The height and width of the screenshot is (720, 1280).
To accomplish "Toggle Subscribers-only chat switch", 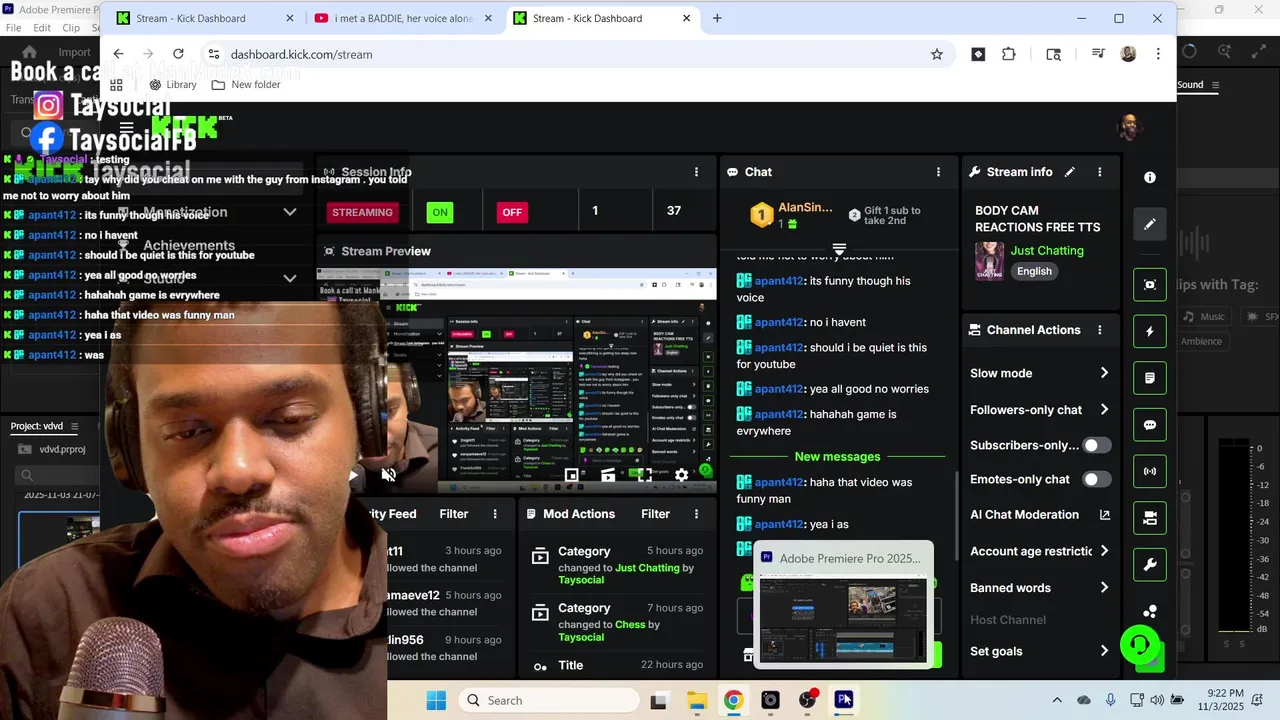I will coord(1097,445).
